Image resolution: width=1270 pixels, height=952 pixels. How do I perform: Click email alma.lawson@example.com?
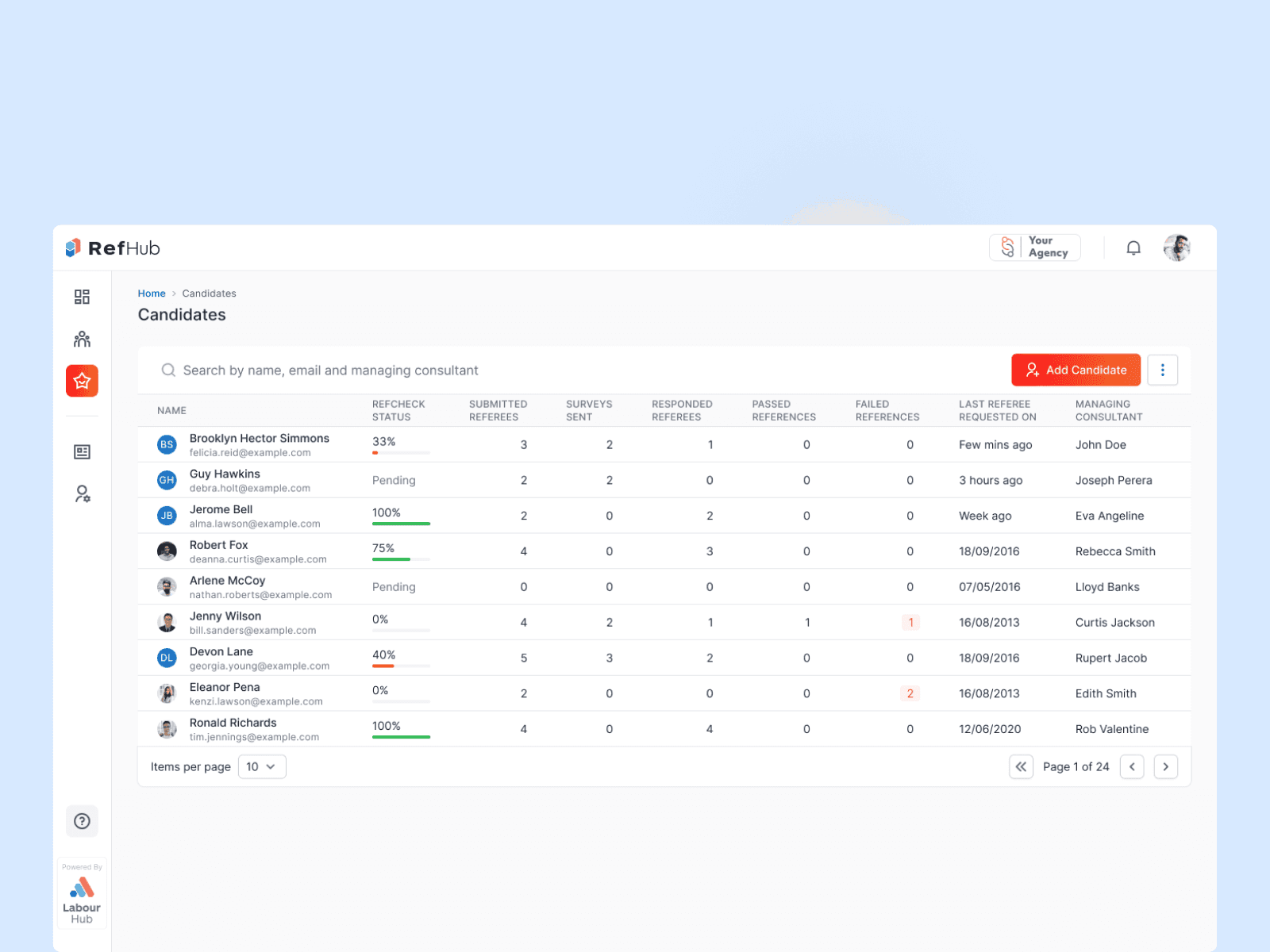255,524
